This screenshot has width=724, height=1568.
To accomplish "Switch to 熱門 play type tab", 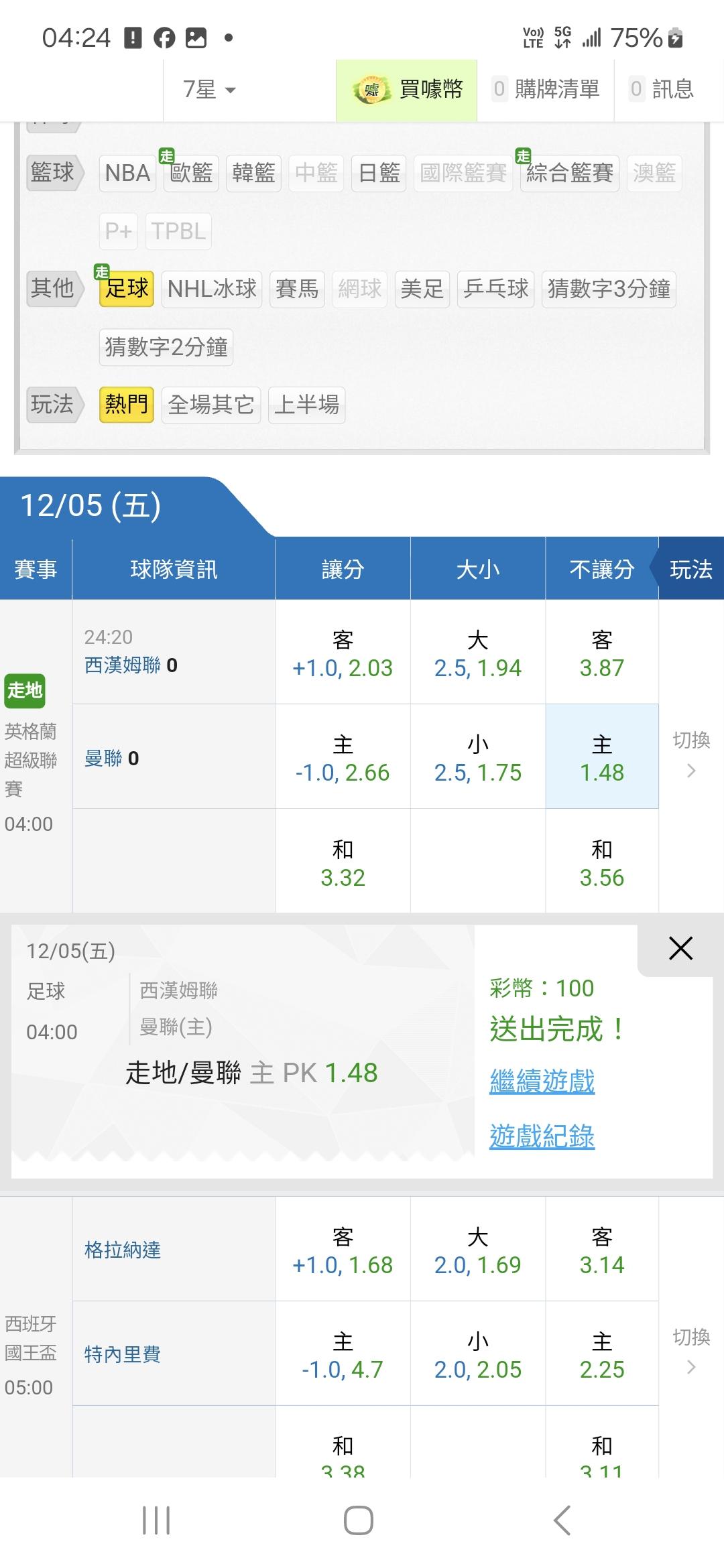I will [x=127, y=405].
